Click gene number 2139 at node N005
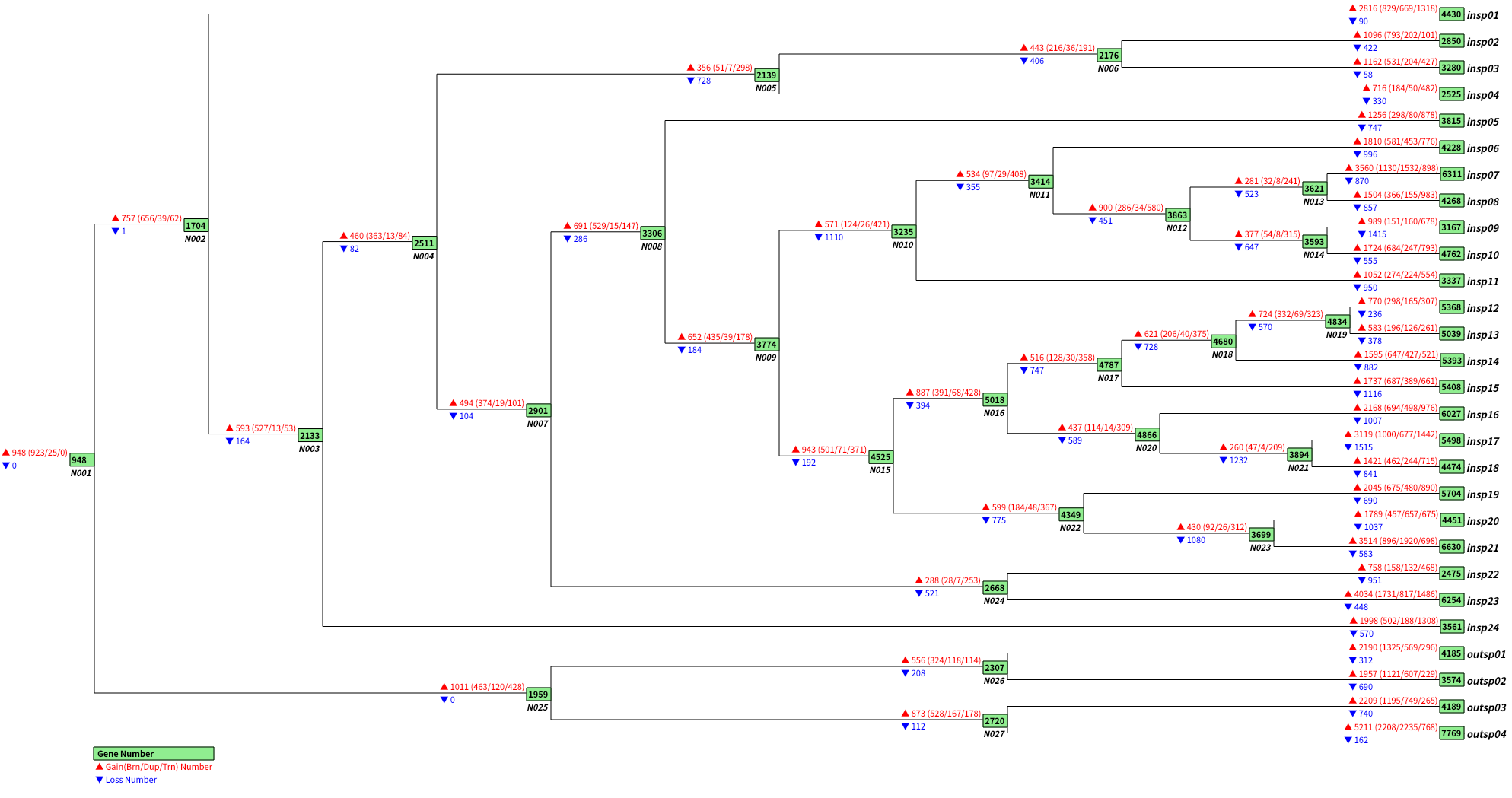 tap(766, 75)
